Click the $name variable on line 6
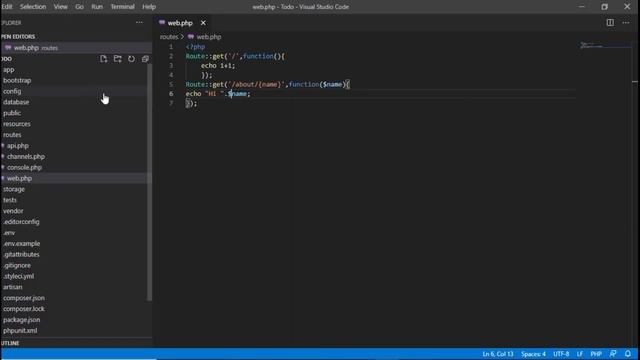The image size is (640, 360). coord(237,94)
